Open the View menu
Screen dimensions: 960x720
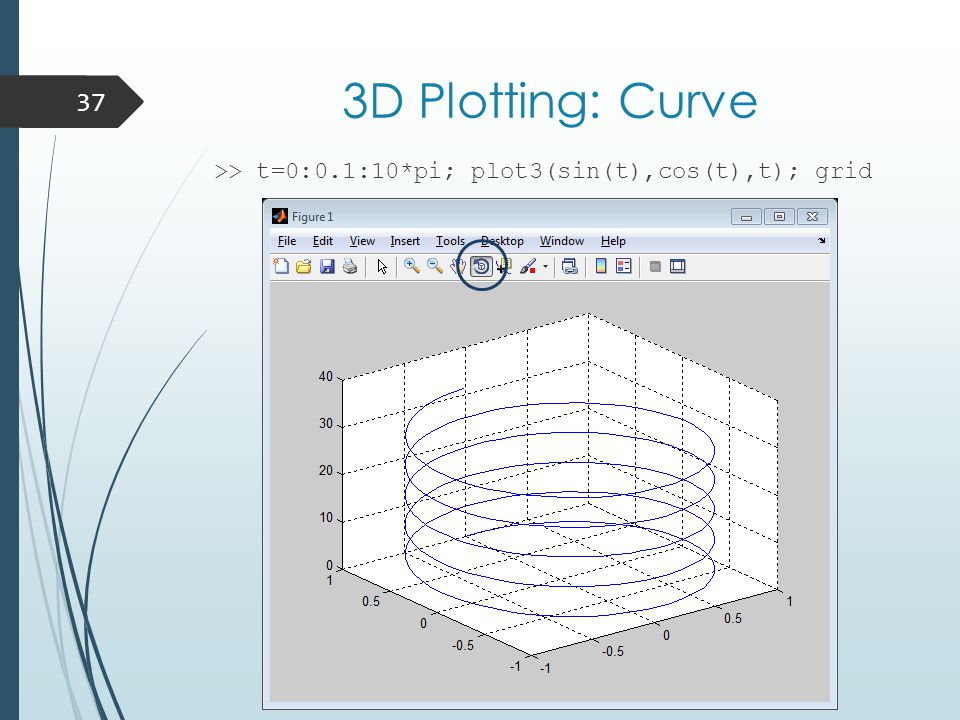(x=362, y=241)
